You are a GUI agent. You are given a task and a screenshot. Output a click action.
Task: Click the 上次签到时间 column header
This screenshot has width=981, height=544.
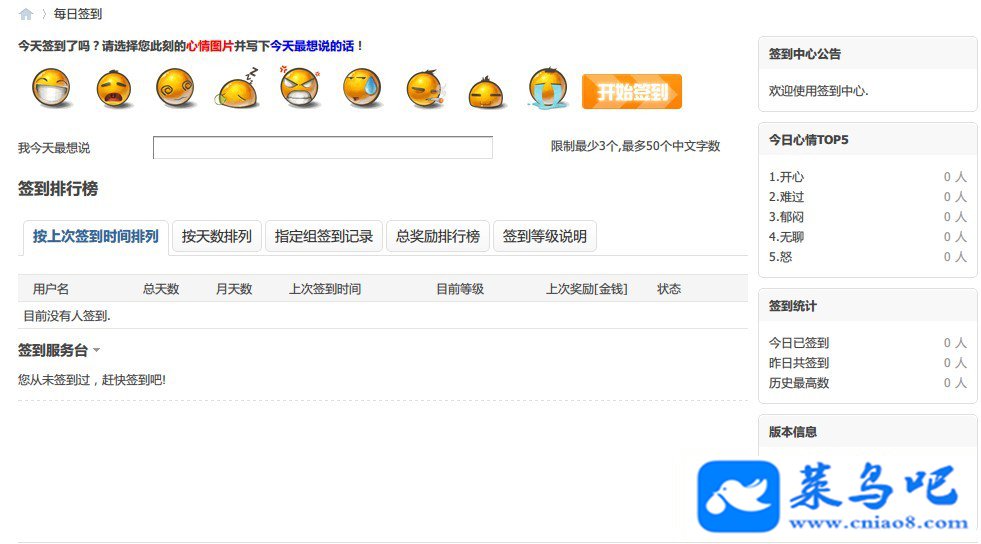pos(325,289)
